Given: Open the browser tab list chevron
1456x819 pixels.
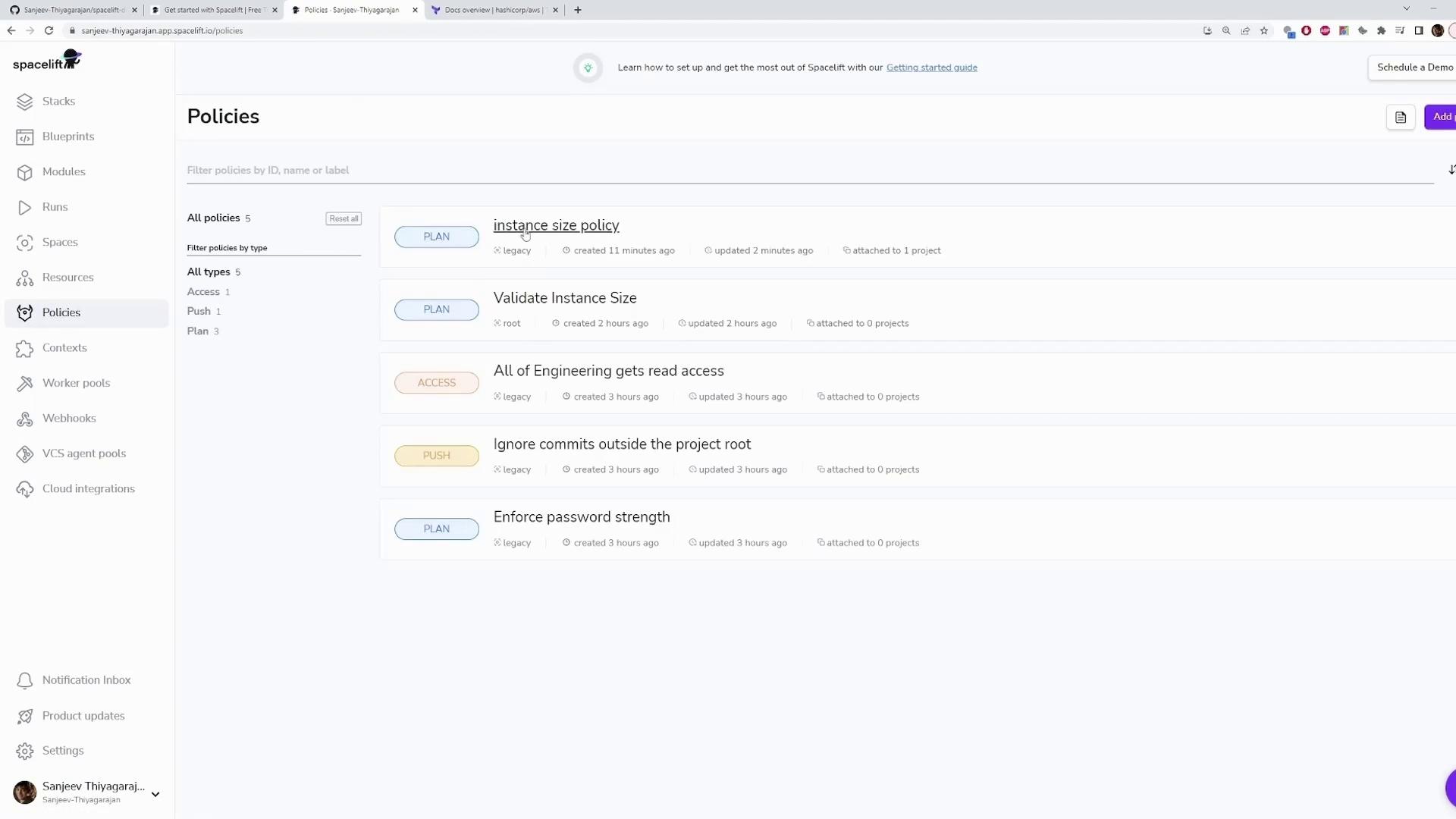Looking at the screenshot, I should (x=1406, y=9).
